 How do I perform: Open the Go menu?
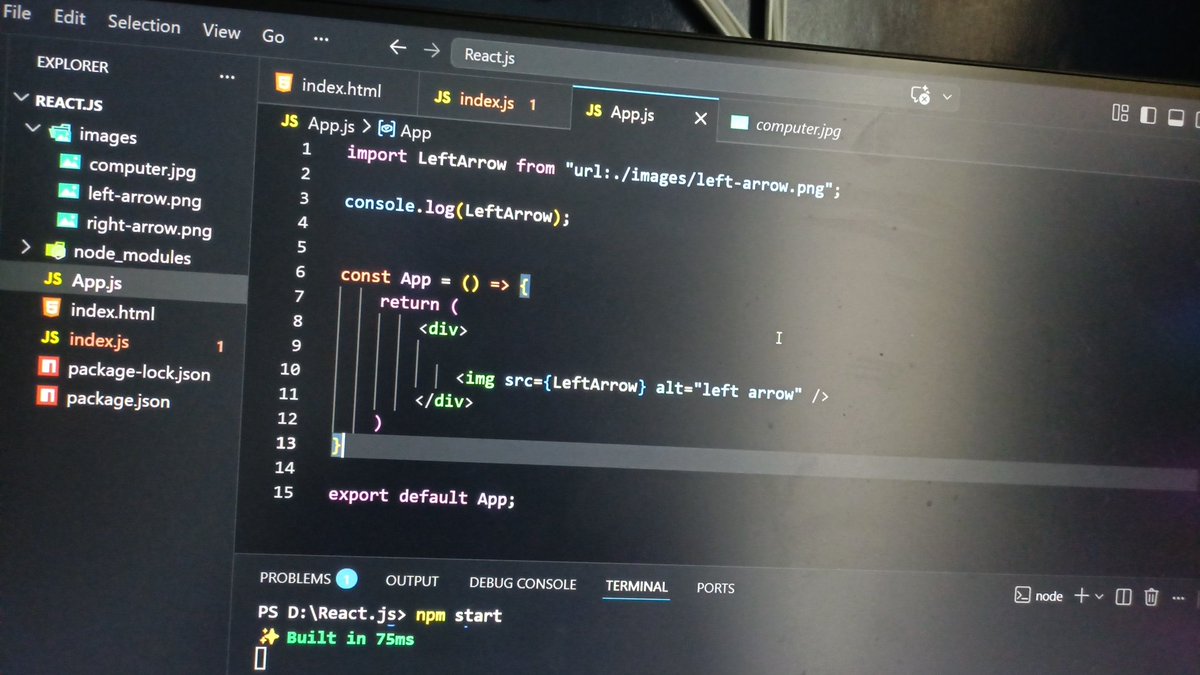click(x=273, y=37)
